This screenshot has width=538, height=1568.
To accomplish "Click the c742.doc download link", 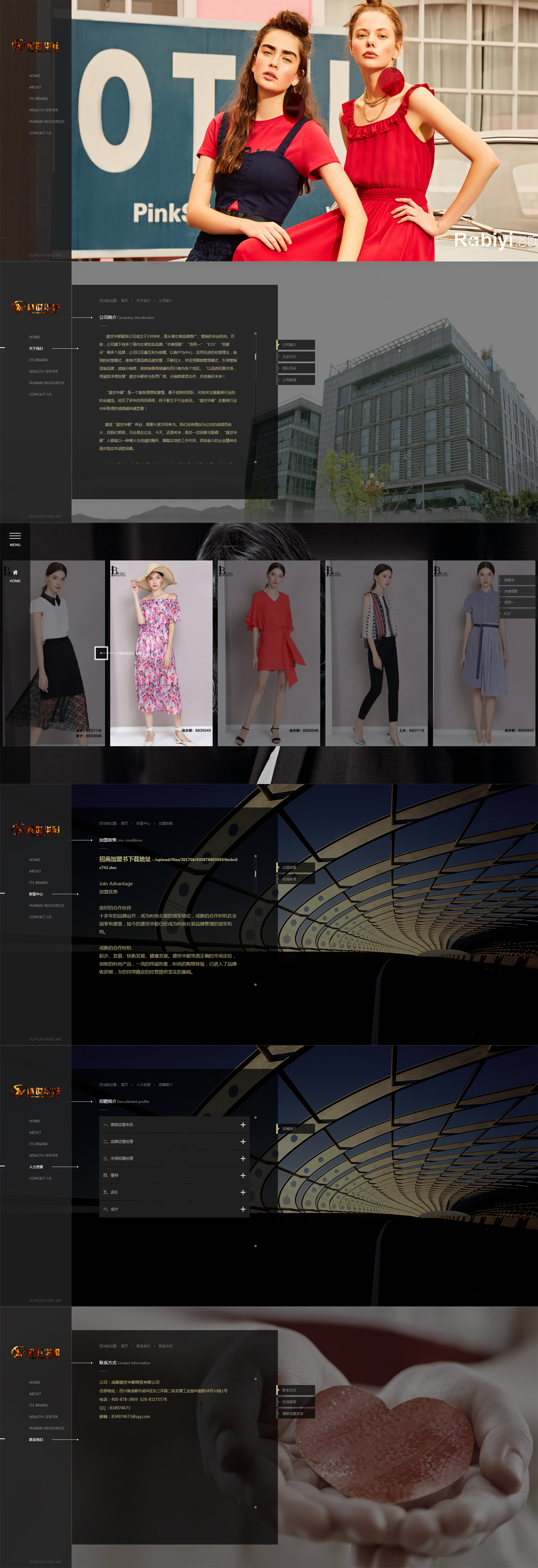I will click(x=108, y=868).
